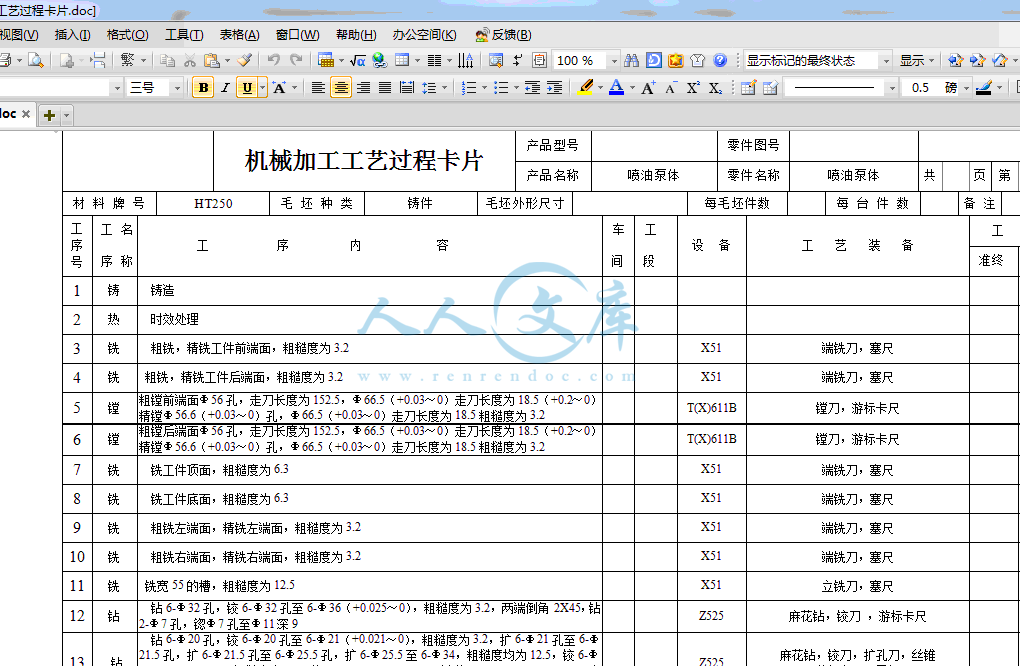
Task: Click the find binoculars icon
Action: [x=631, y=60]
